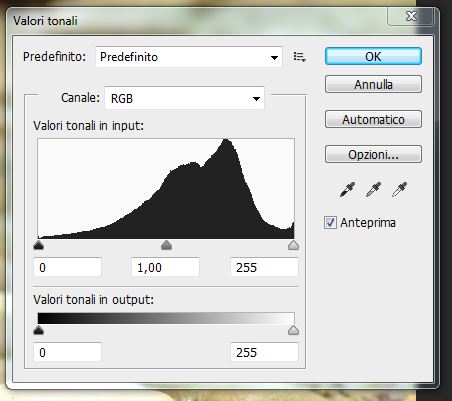This screenshot has height=401, width=452.
Task: Click the output white slider handle
Action: pos(293,330)
